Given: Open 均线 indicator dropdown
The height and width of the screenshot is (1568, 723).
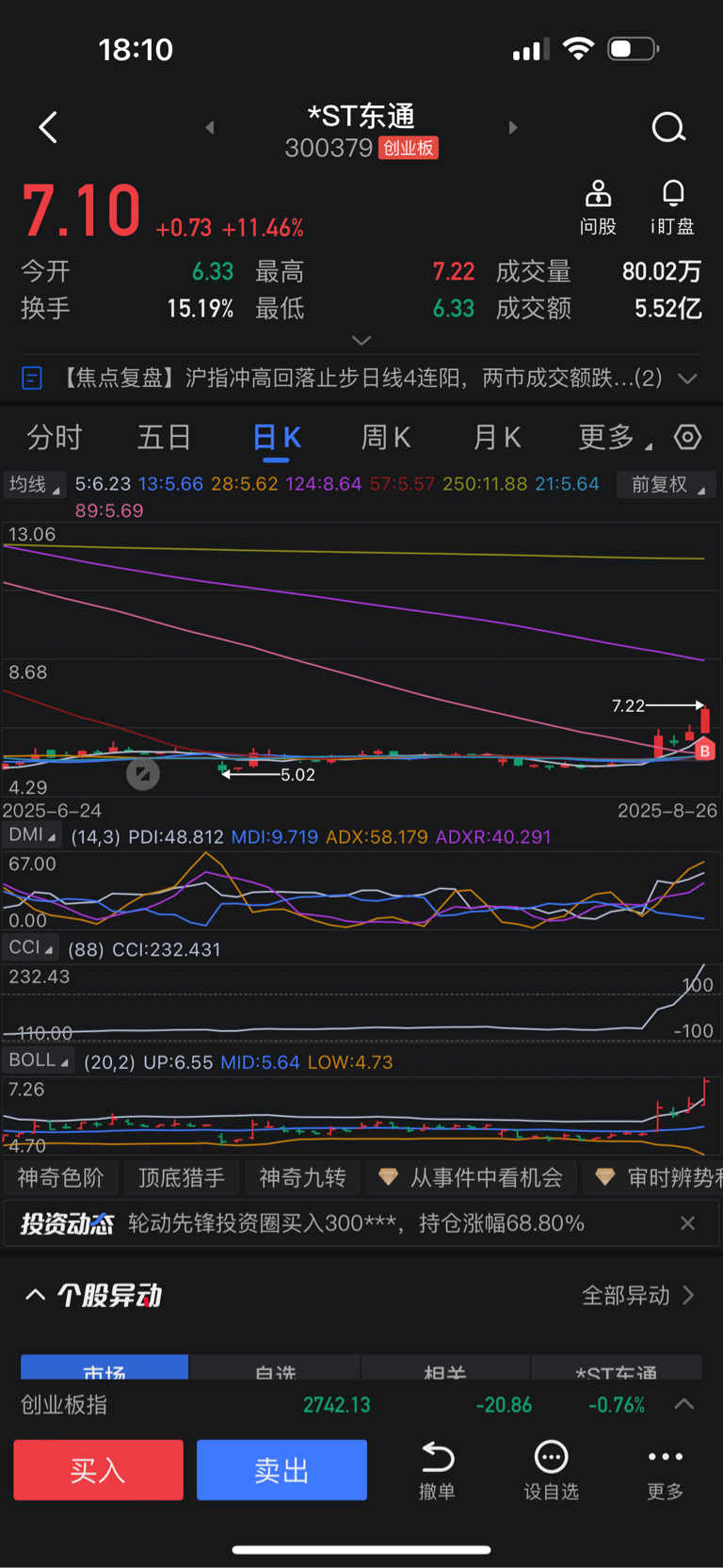Looking at the screenshot, I should pos(34,484).
